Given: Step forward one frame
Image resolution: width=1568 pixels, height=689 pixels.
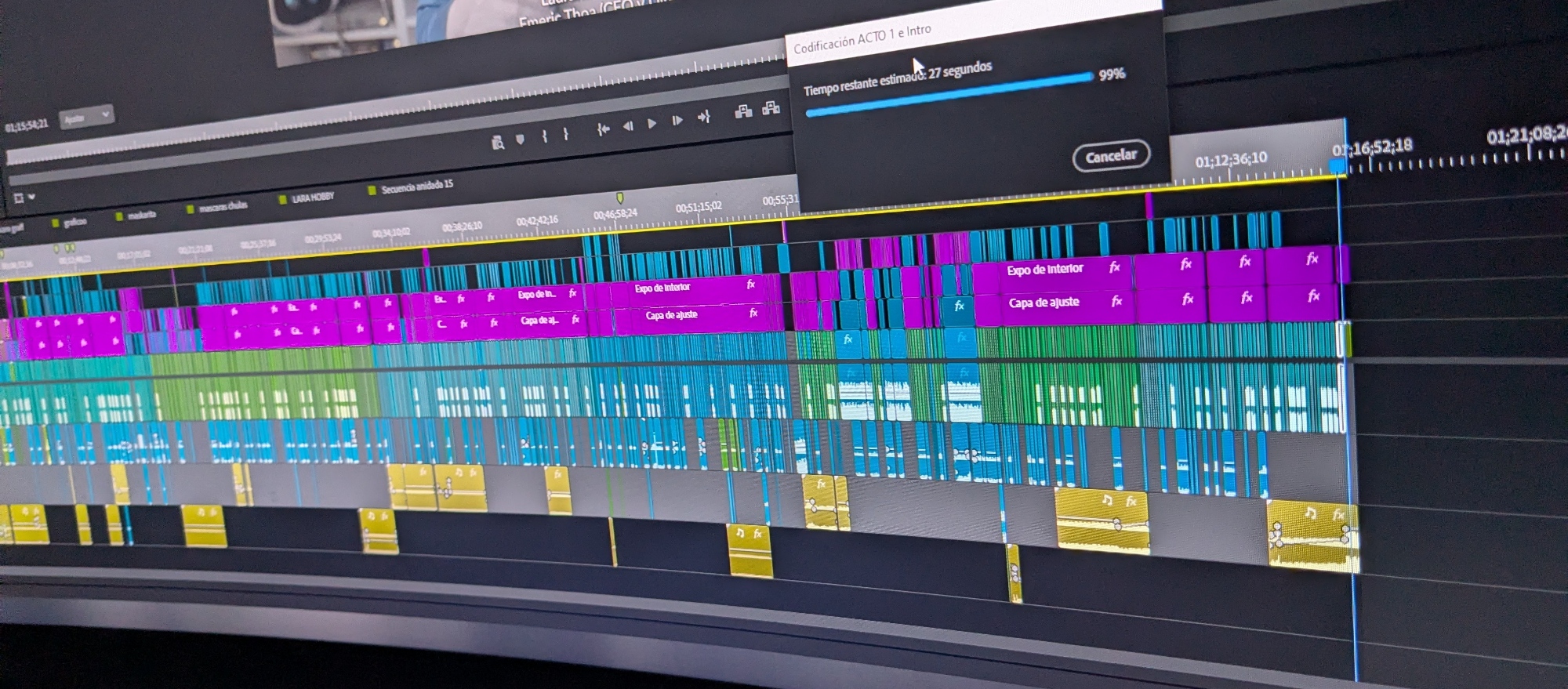Looking at the screenshot, I should pyautogui.click(x=677, y=120).
